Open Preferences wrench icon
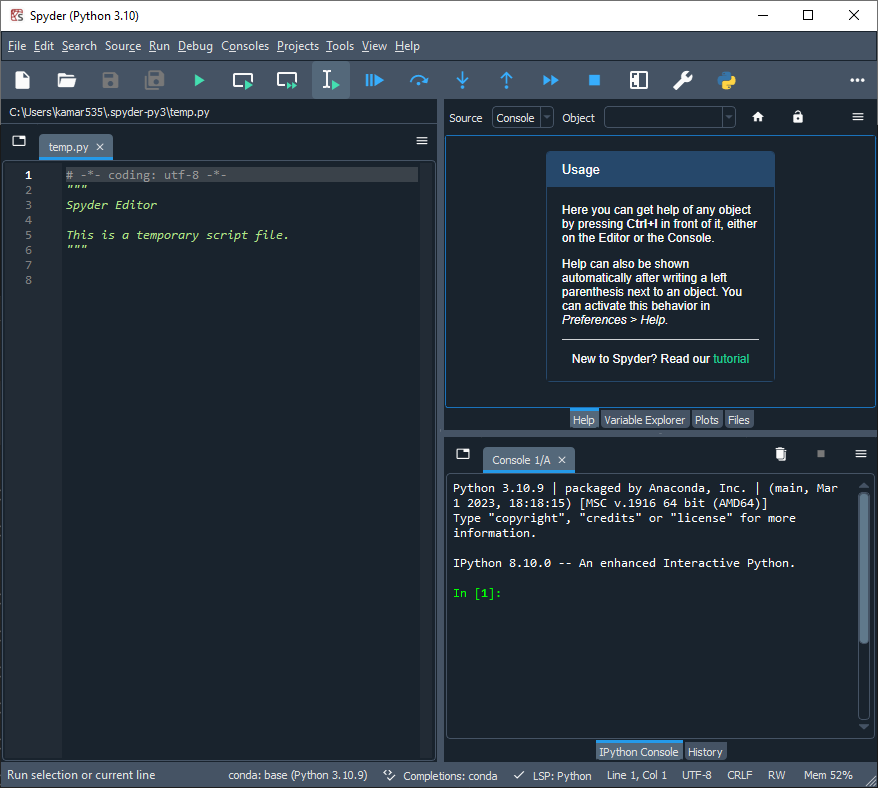This screenshot has width=878, height=788. point(683,80)
